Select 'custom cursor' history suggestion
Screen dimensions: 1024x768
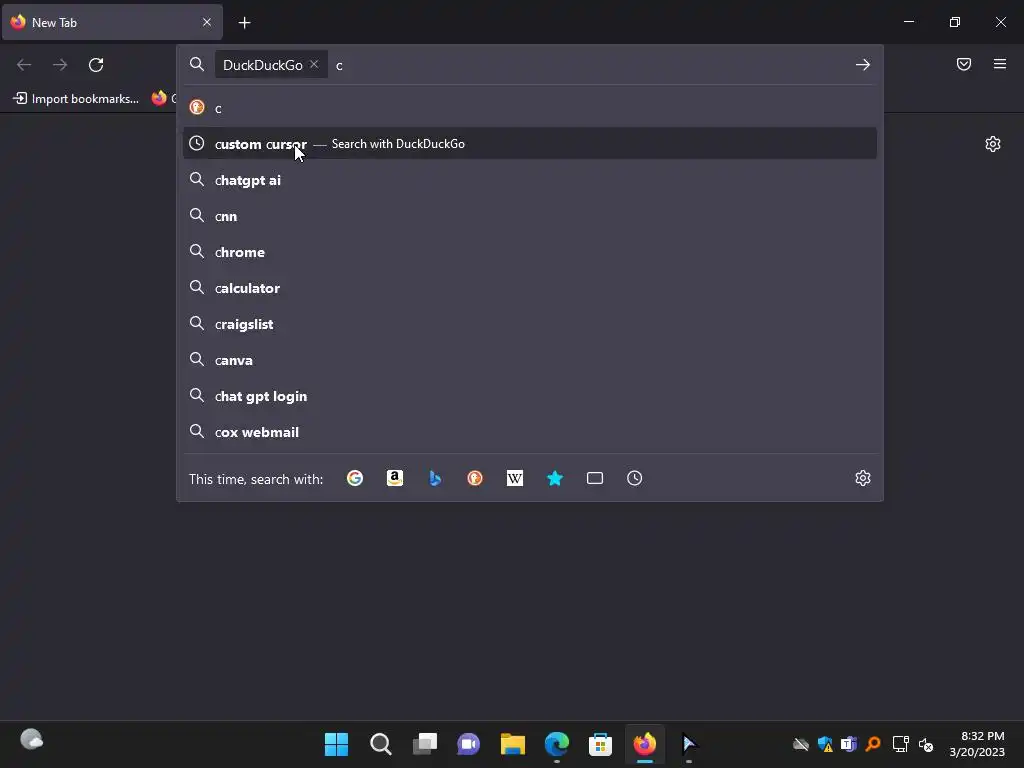click(530, 144)
